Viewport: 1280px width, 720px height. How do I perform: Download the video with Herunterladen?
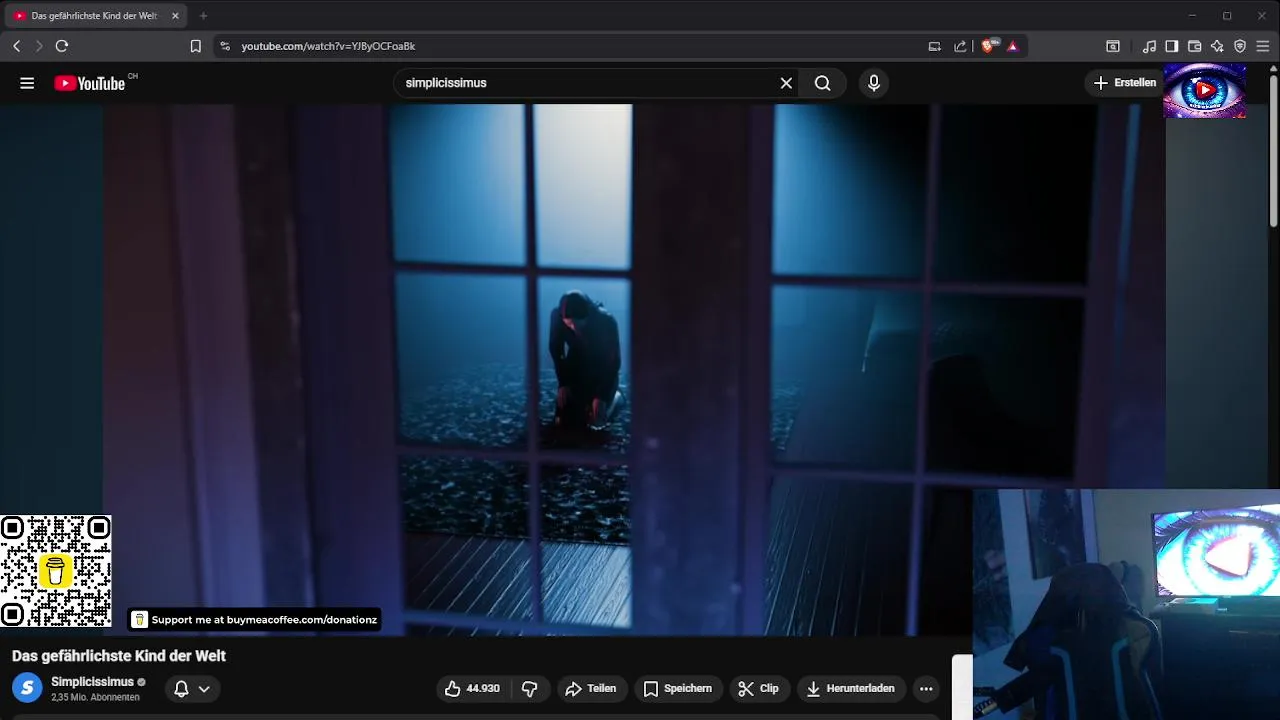coord(851,688)
